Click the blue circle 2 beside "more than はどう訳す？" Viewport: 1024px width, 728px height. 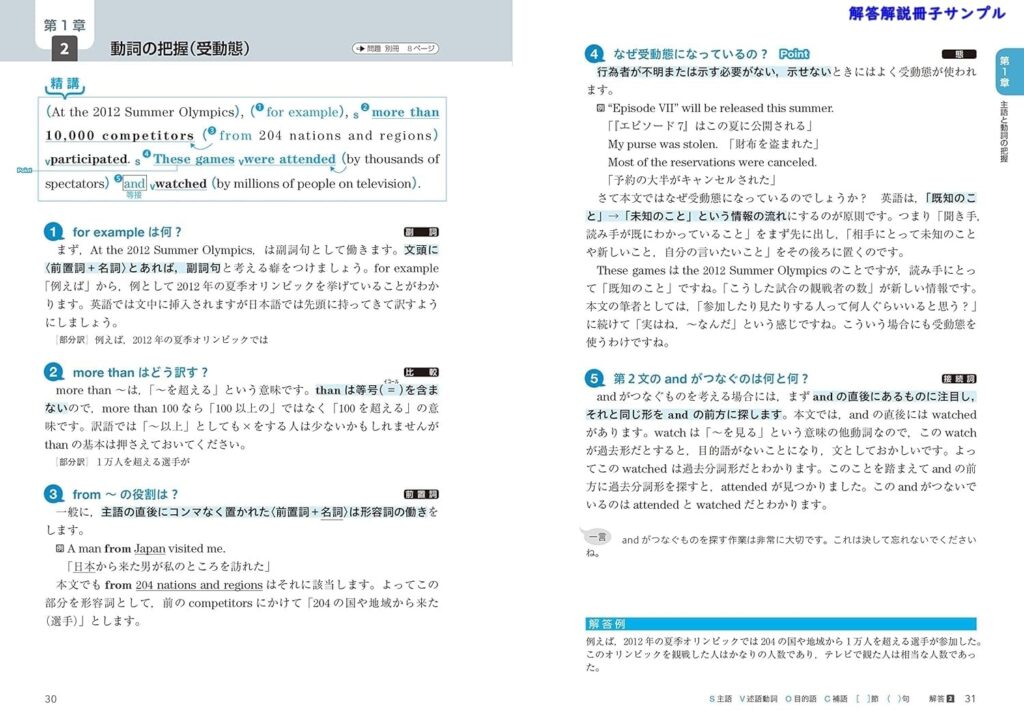(54, 372)
